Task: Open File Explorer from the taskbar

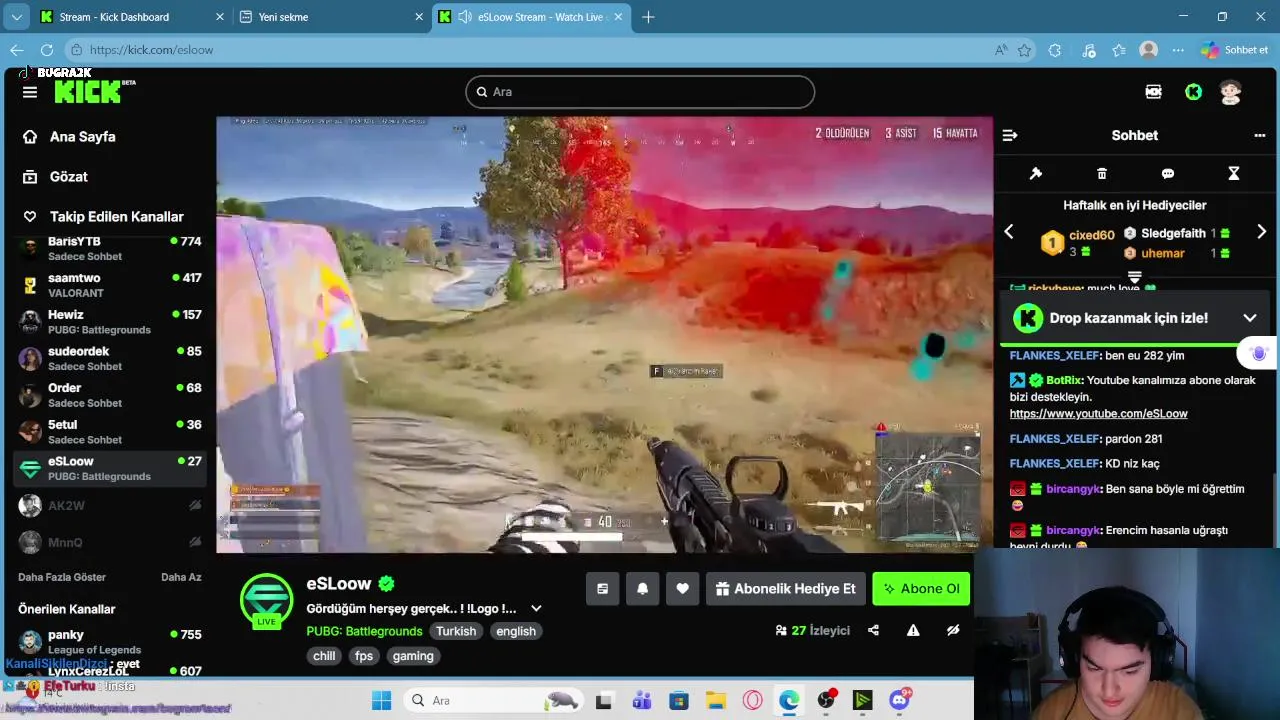Action: pyautogui.click(x=715, y=700)
